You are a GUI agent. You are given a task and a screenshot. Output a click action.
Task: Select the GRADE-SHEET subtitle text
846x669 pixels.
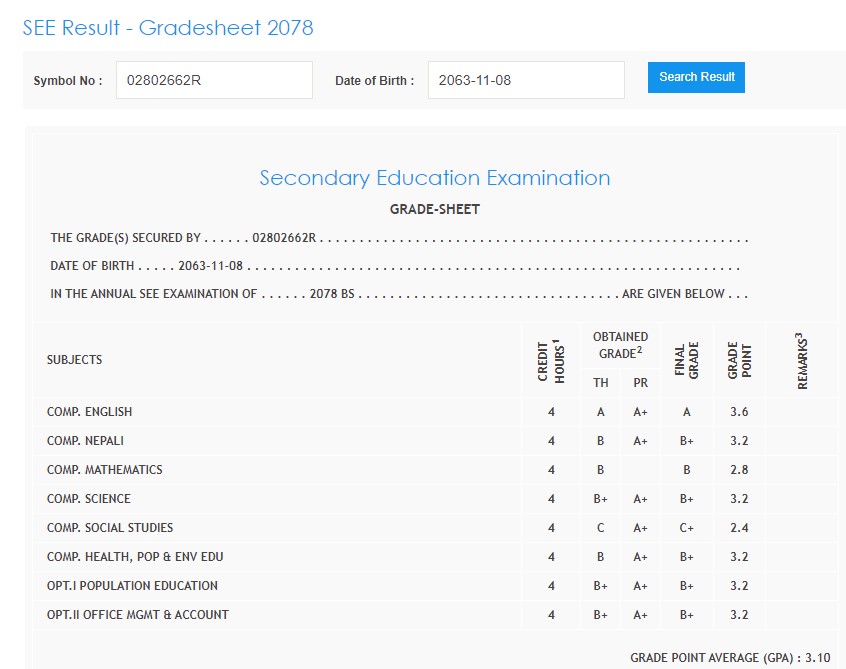[x=434, y=209]
